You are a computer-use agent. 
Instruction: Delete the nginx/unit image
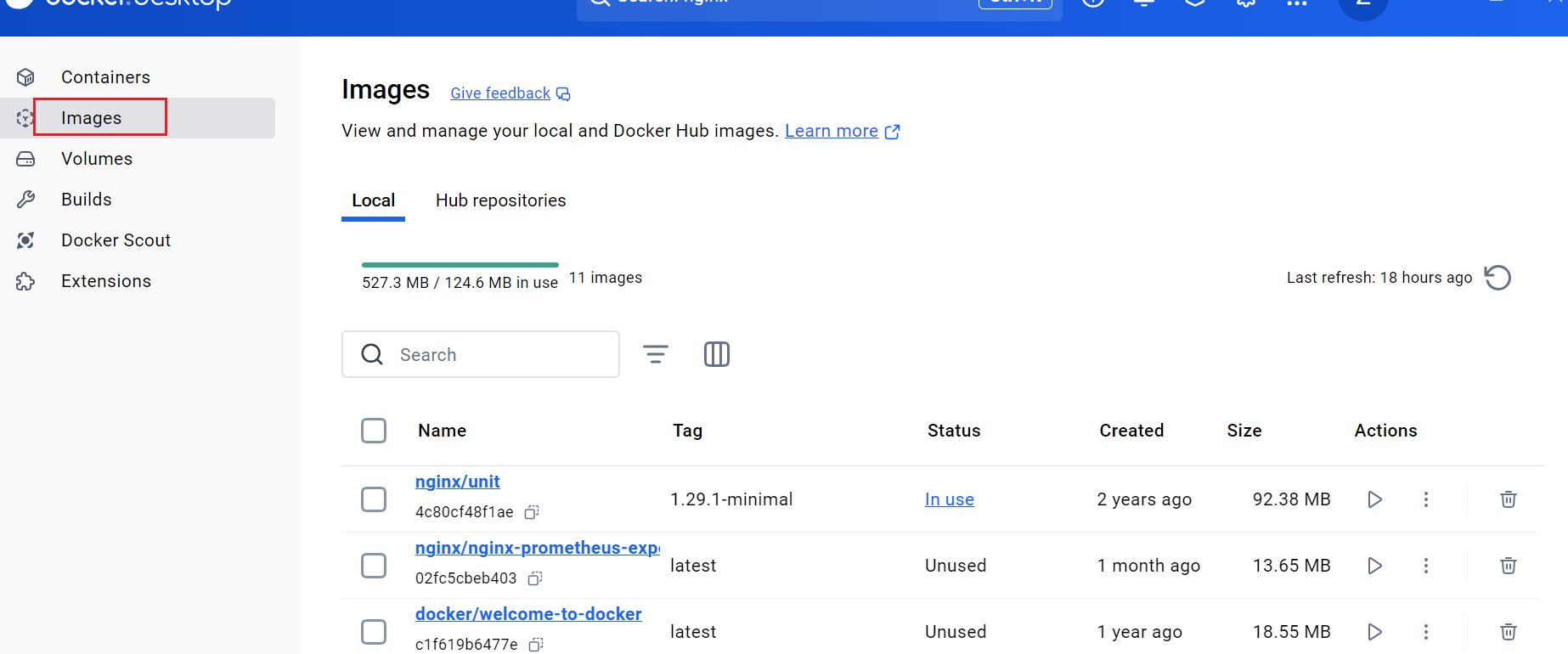[1509, 499]
